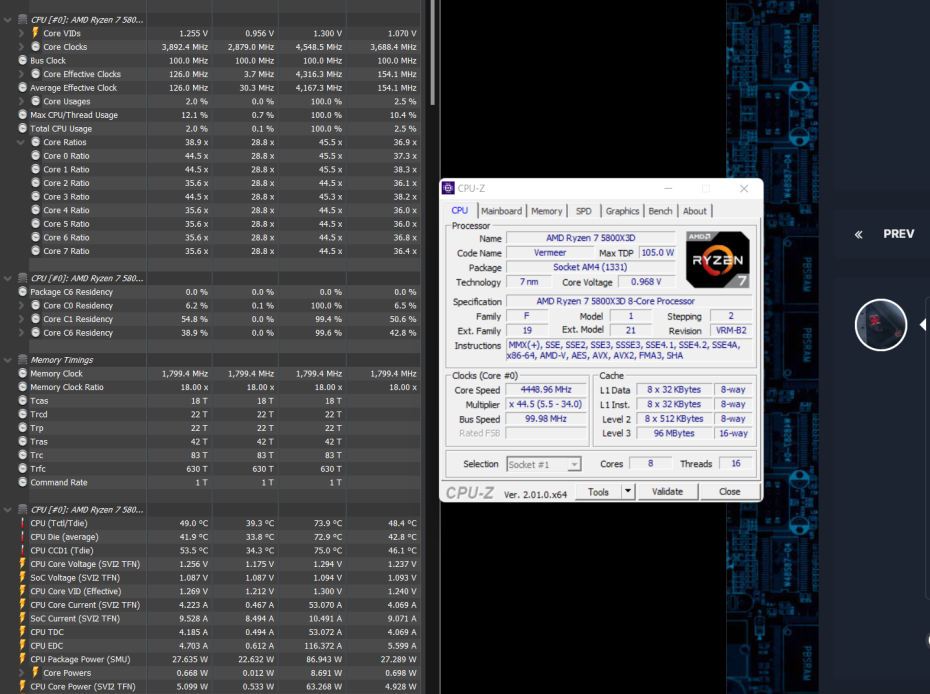The width and height of the screenshot is (930, 694).
Task: Click the Trfc timing sensor icon
Action: tap(23, 469)
